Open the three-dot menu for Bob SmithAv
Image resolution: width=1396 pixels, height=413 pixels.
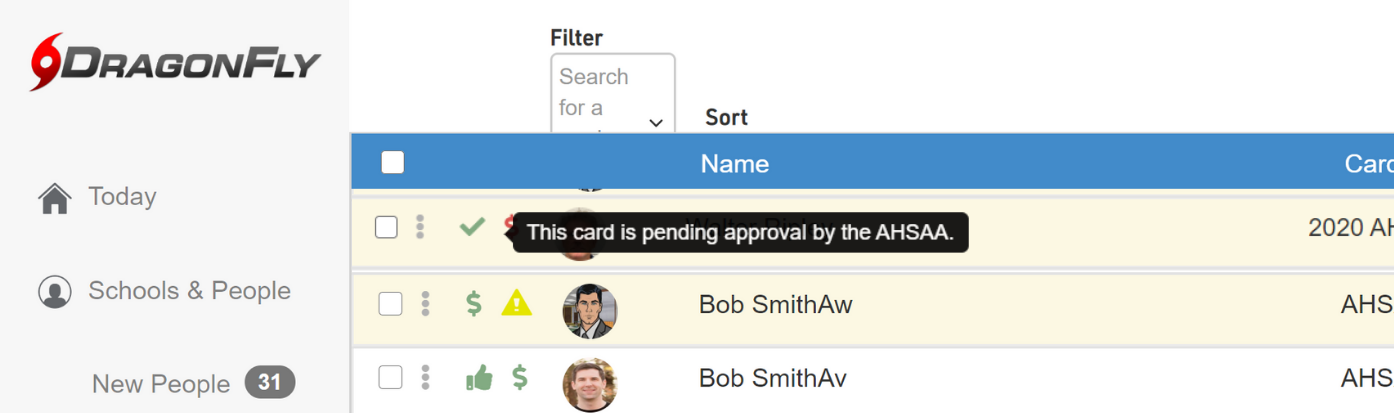[425, 378]
